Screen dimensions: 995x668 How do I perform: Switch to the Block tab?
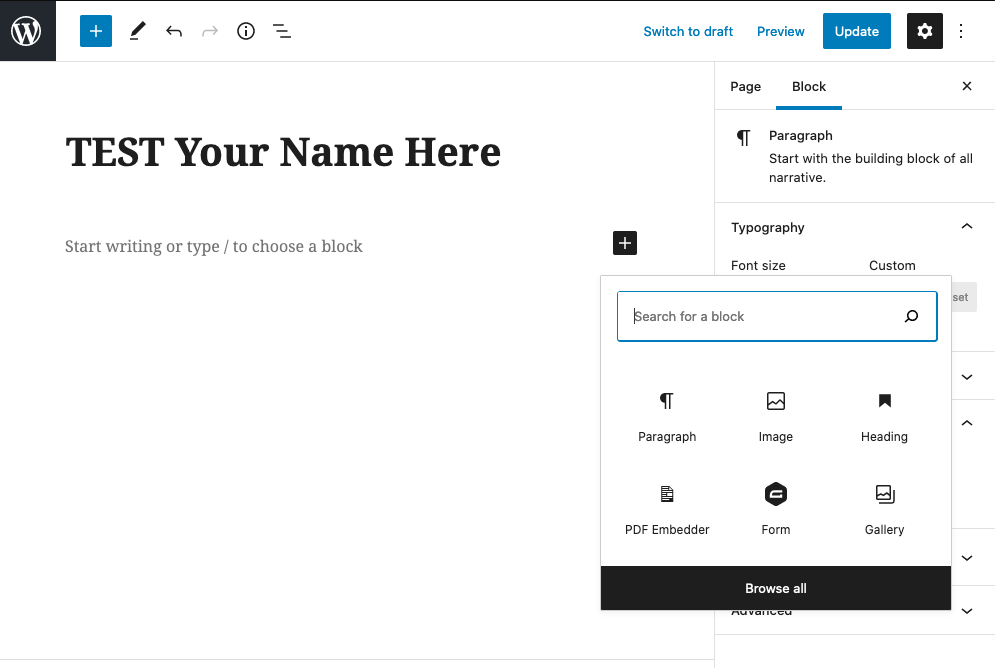[x=809, y=86]
